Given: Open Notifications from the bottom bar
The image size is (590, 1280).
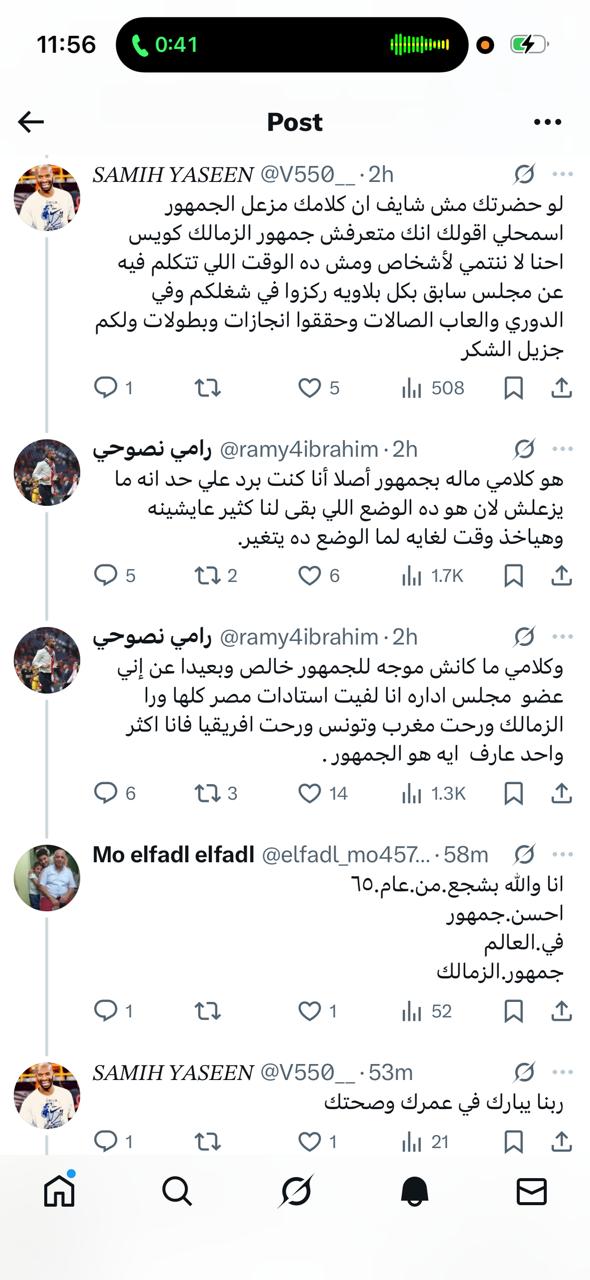Looking at the screenshot, I should [413, 1190].
